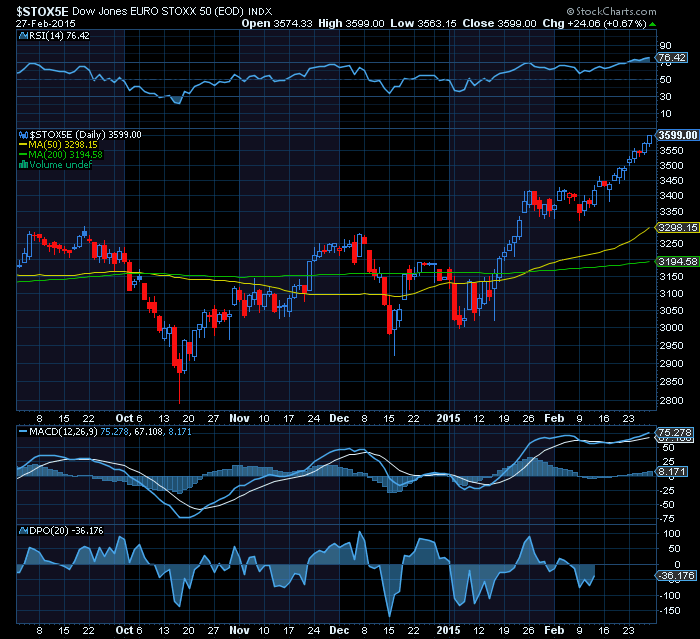The height and width of the screenshot is (639, 700).
Task: Click the MACD(12,26,9) legend label
Action: (63, 432)
